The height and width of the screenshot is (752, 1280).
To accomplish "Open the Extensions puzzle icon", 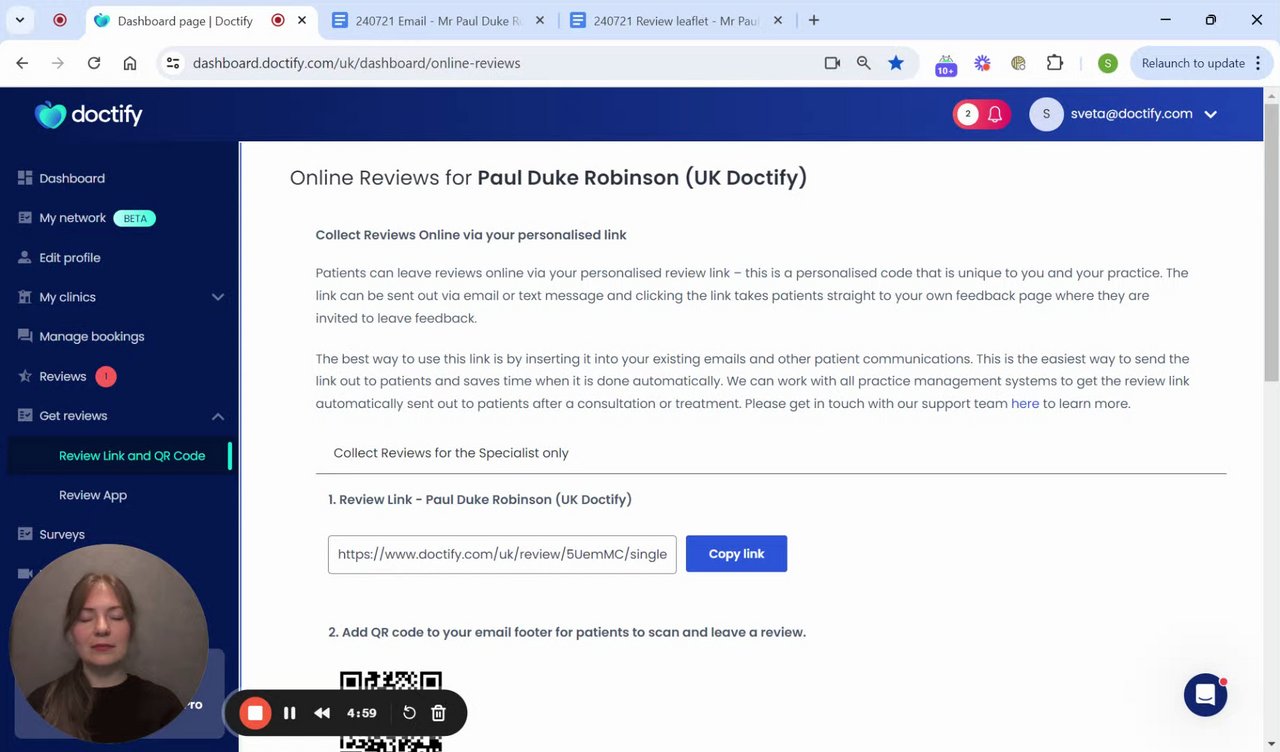I will [x=1055, y=63].
